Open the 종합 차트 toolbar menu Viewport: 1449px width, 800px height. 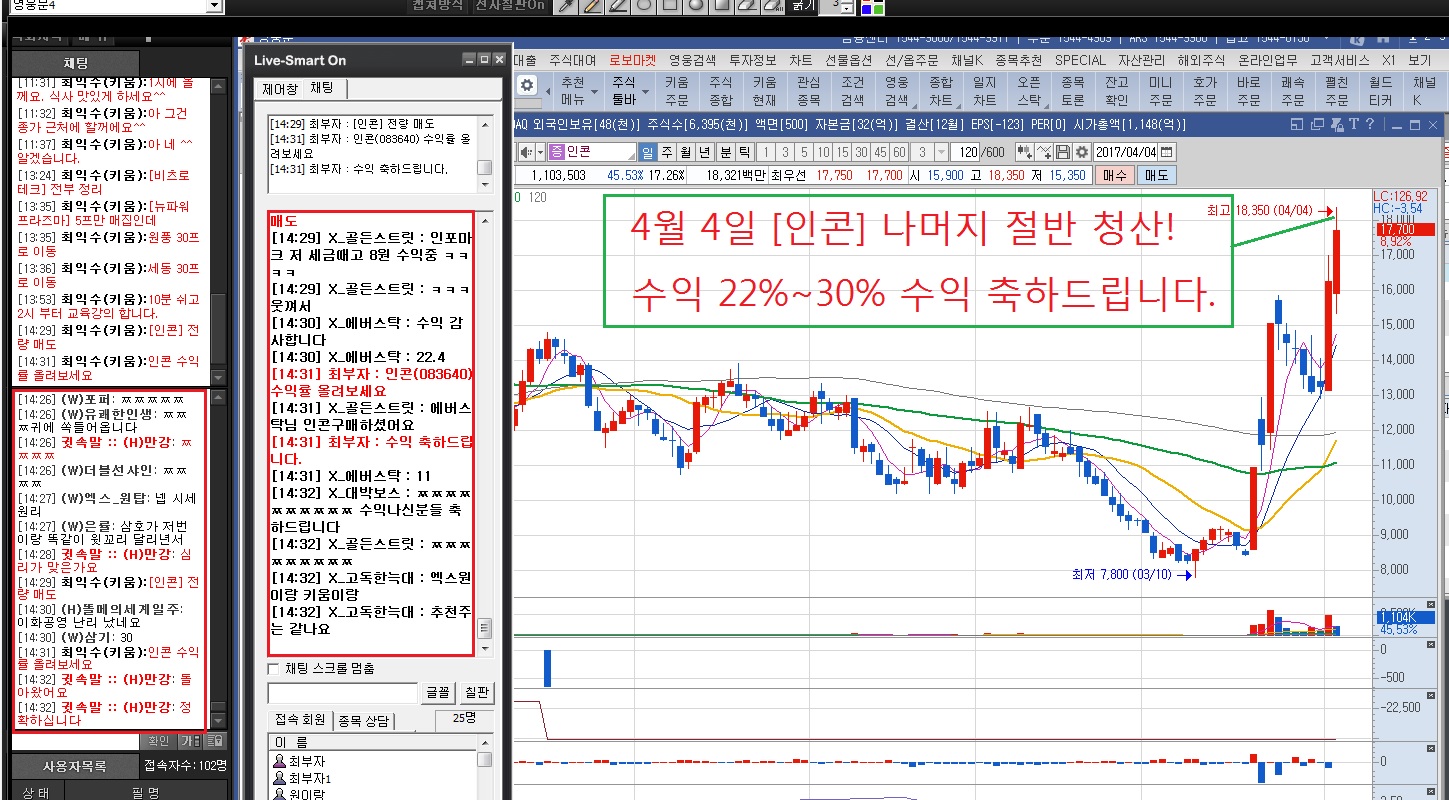pyautogui.click(x=941, y=91)
